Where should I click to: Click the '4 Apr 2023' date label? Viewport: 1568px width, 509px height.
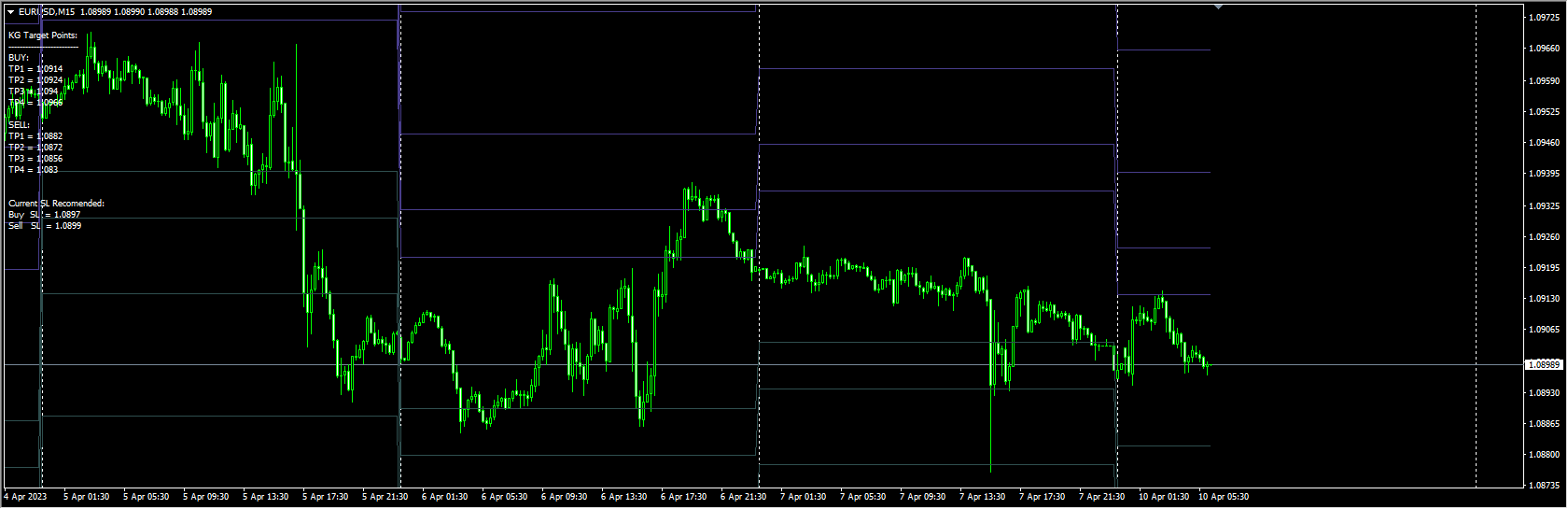(26, 497)
